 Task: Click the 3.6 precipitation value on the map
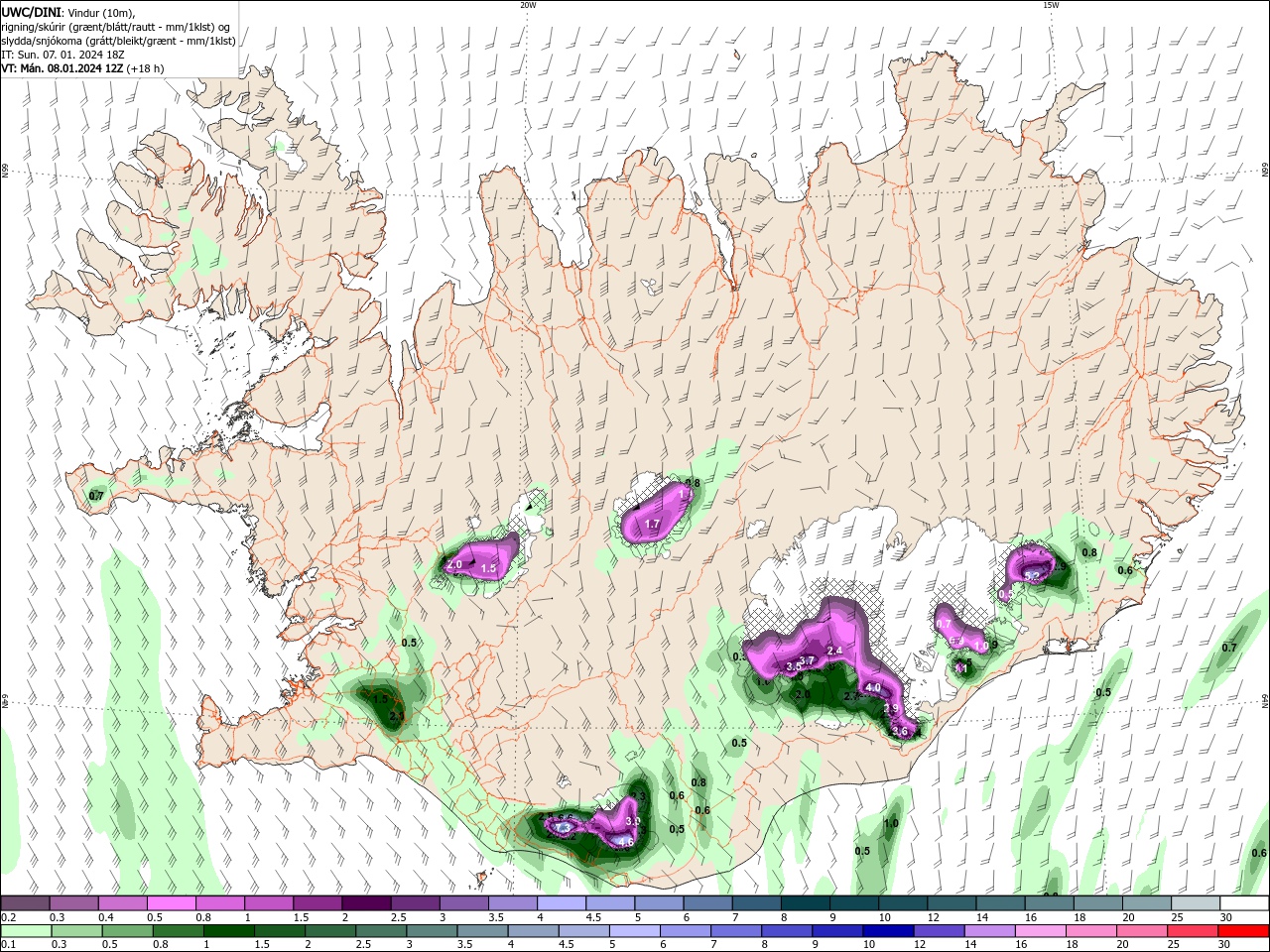click(900, 731)
